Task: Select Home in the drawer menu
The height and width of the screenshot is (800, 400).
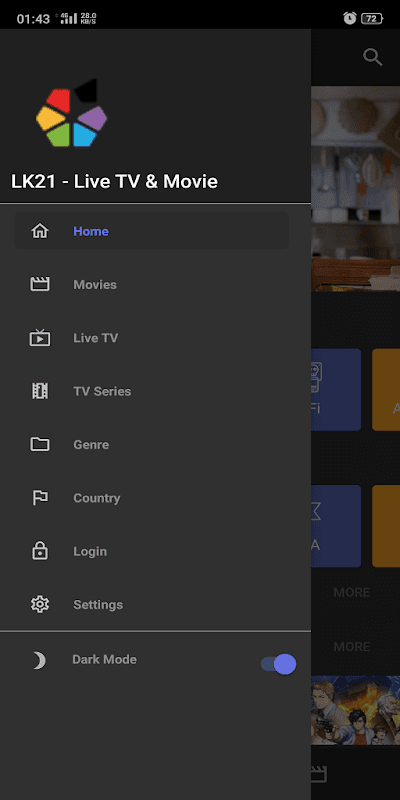Action: [152, 231]
